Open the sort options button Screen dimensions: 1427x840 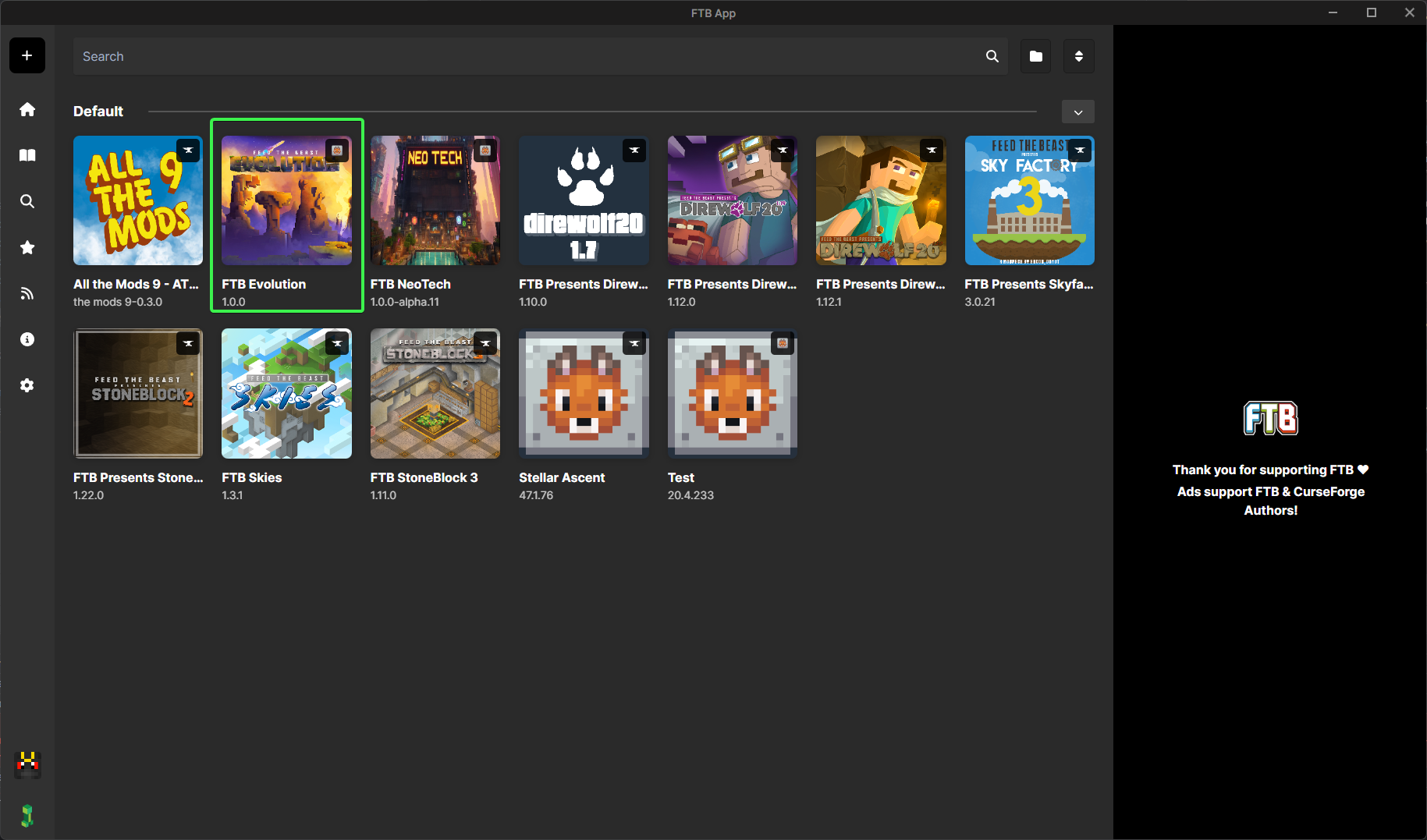click(1079, 56)
